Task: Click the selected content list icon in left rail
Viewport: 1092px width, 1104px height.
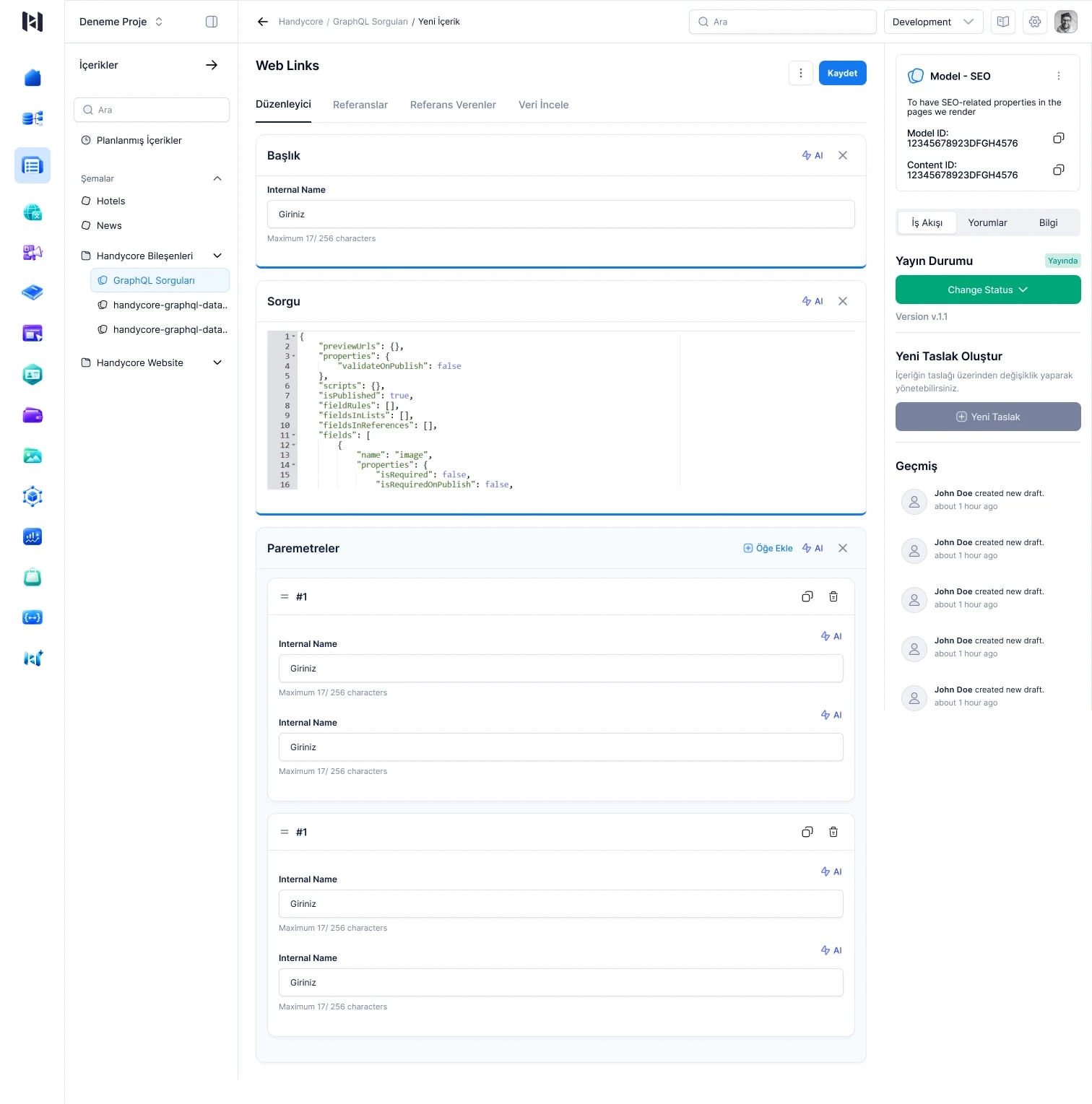Action: tap(32, 165)
